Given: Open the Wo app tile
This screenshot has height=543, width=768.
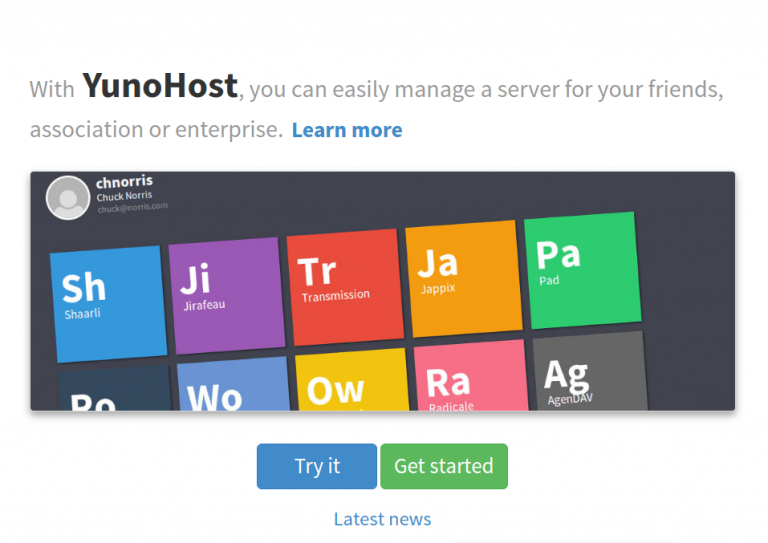Looking at the screenshot, I should pos(233,384).
